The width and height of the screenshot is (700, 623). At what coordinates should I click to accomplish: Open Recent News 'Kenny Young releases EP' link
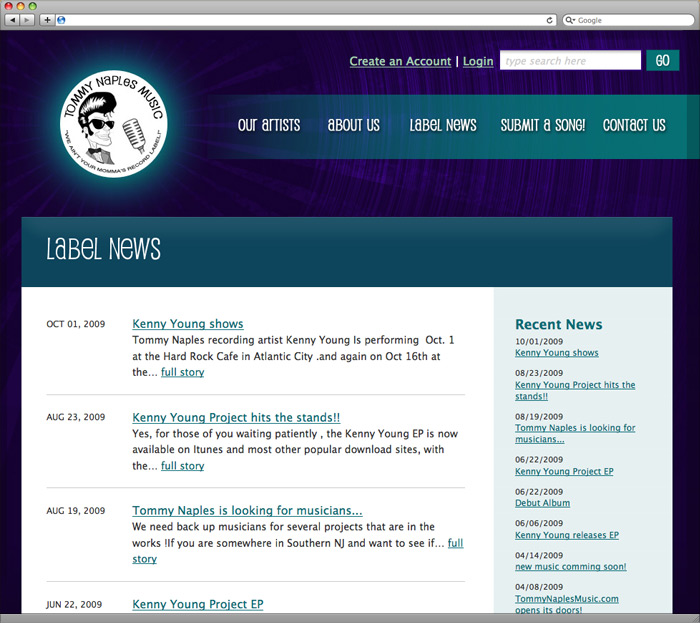[567, 535]
